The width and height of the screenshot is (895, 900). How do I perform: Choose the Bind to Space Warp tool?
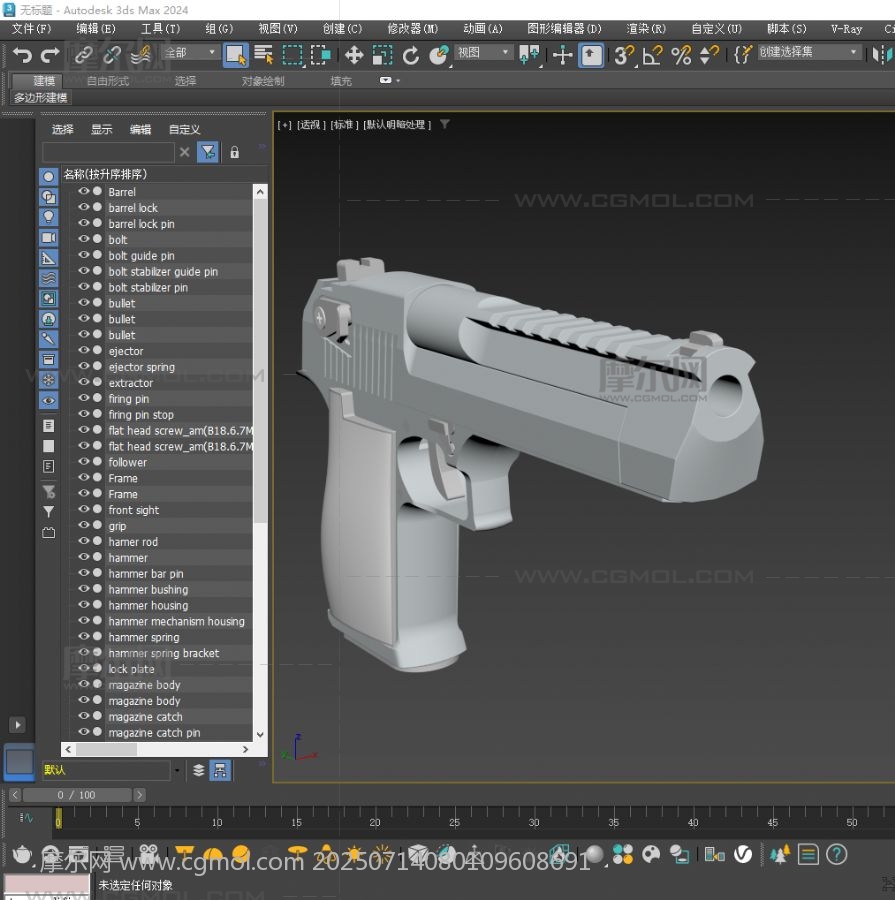coord(141,55)
